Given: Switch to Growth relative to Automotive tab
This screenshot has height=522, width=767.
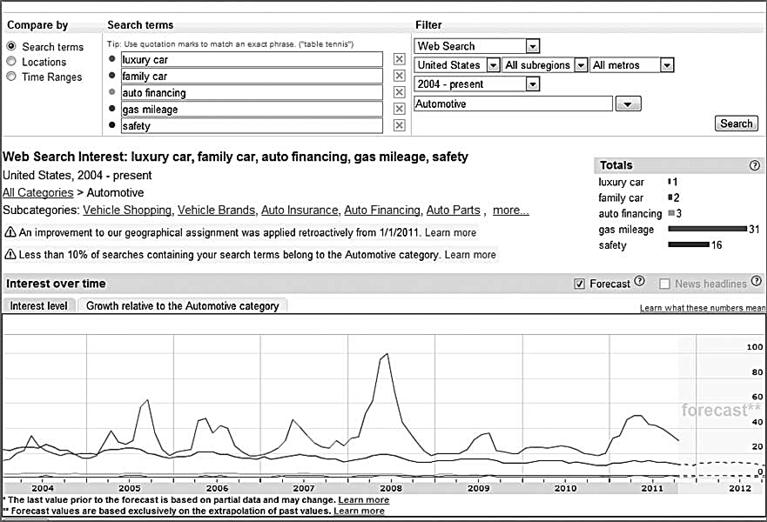Looking at the screenshot, I should 182,306.
